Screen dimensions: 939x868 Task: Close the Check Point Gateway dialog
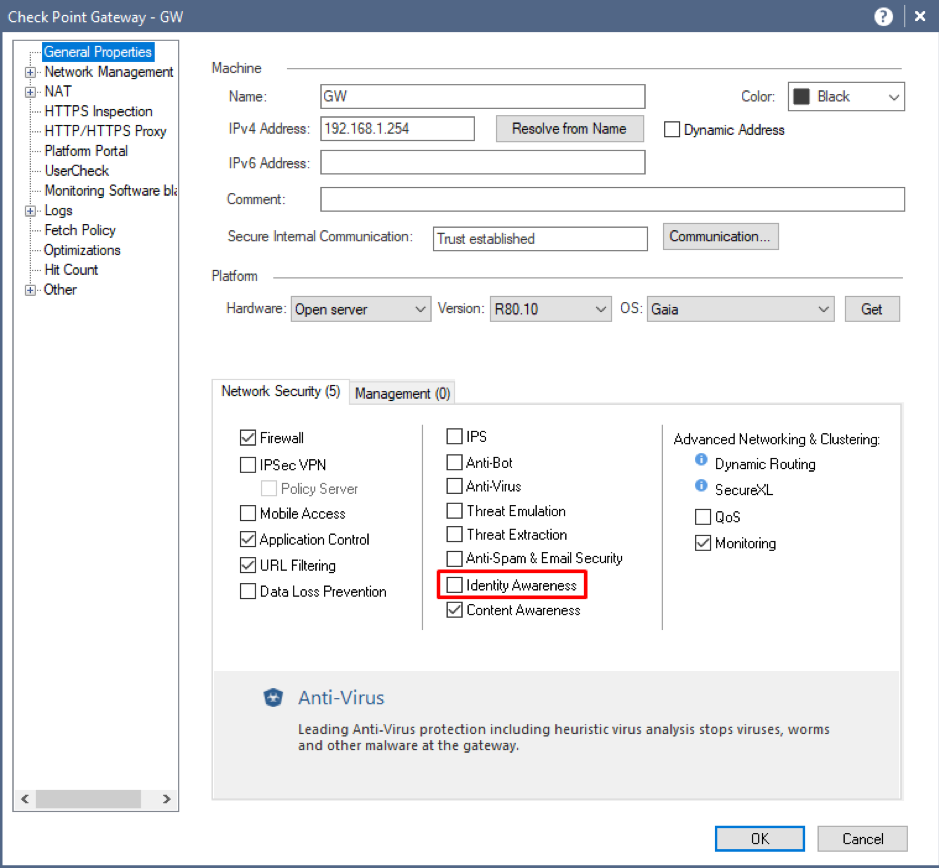point(920,16)
